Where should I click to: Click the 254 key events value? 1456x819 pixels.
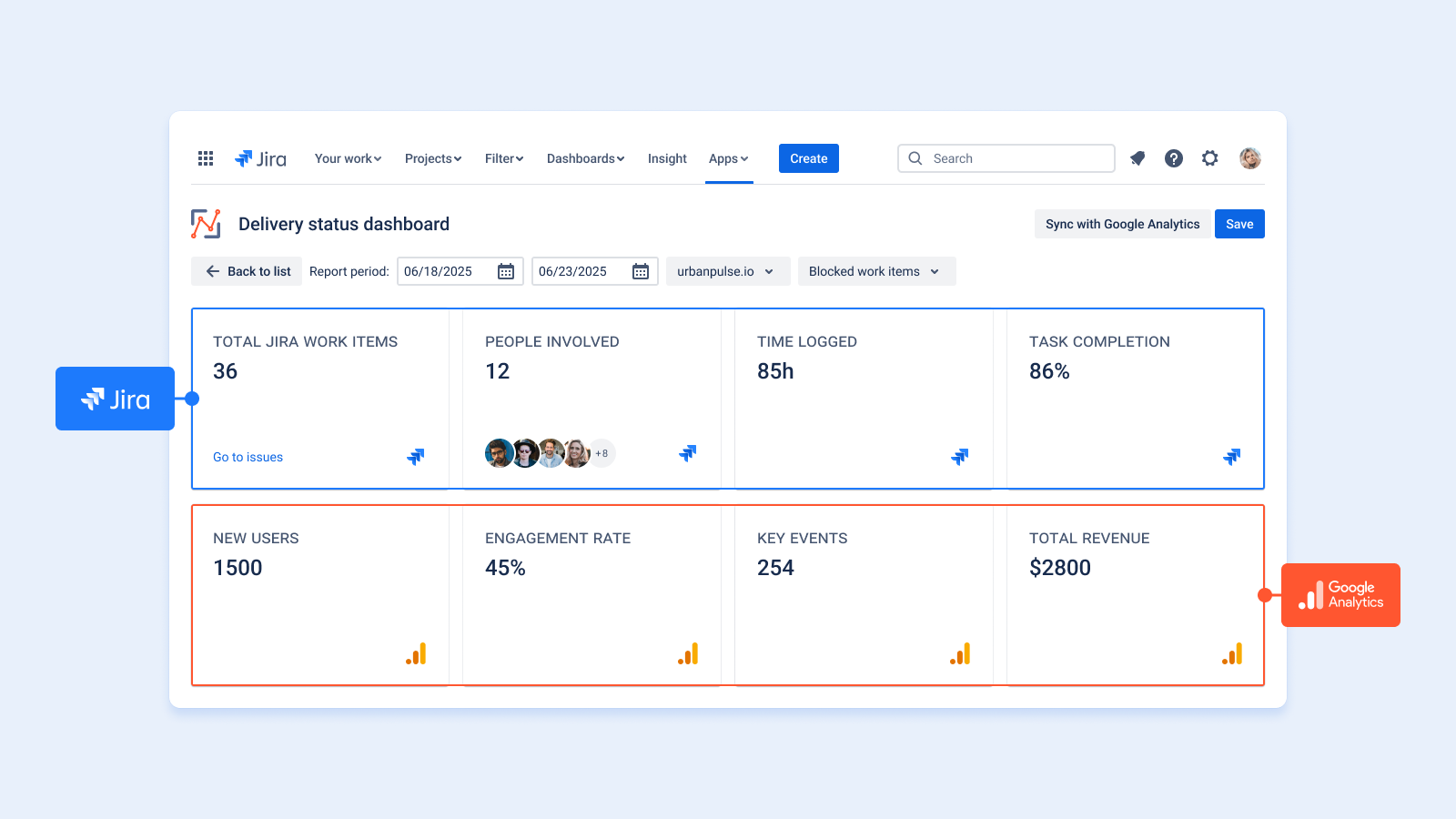pos(775,568)
